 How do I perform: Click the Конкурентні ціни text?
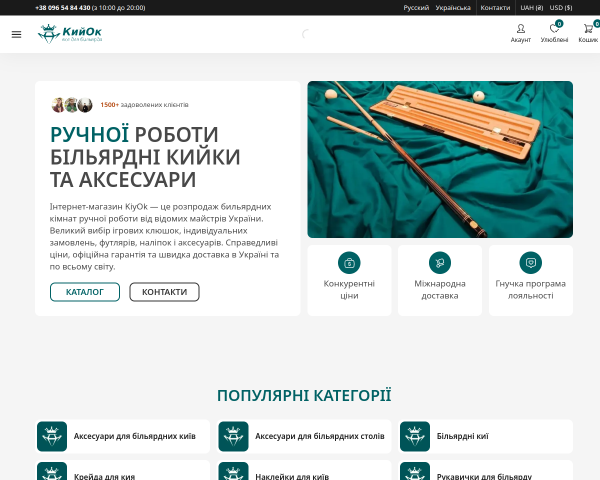349,290
